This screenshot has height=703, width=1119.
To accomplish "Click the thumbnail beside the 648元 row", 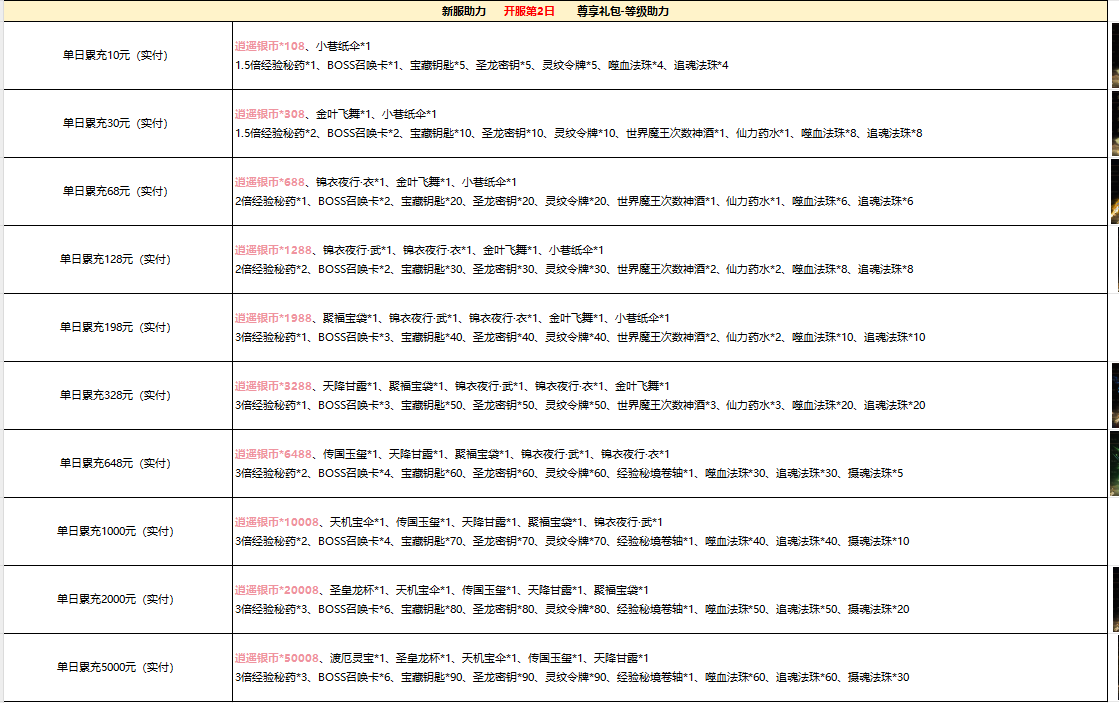I will [x=1114, y=463].
